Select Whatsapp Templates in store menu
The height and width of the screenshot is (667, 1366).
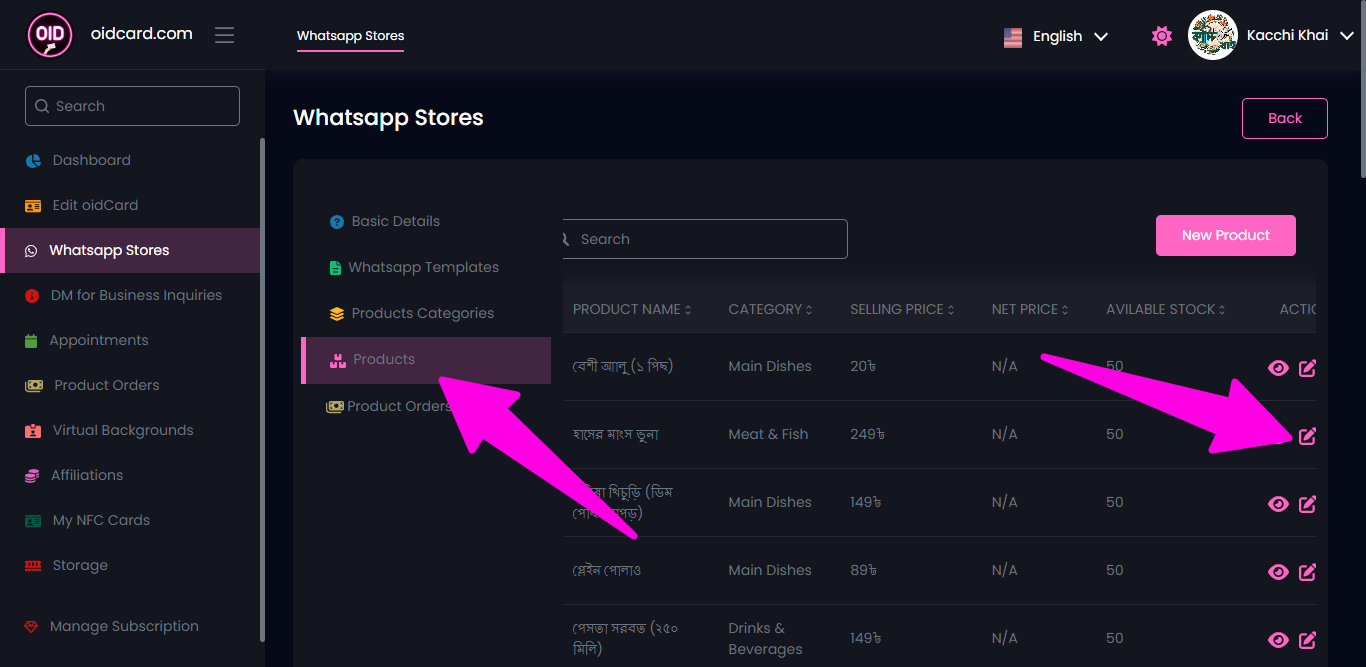[422, 267]
